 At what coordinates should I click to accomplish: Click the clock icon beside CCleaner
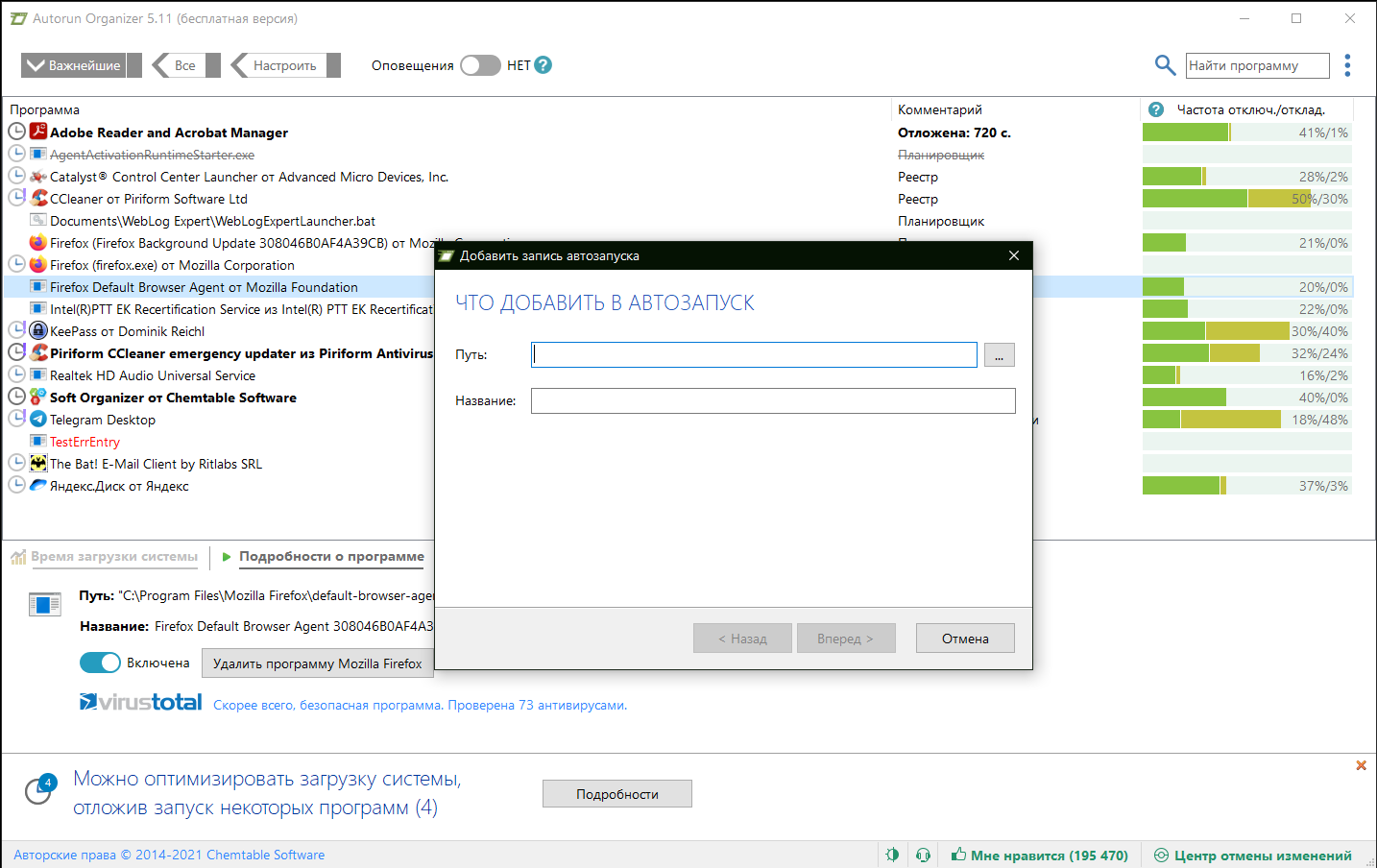pyautogui.click(x=17, y=198)
